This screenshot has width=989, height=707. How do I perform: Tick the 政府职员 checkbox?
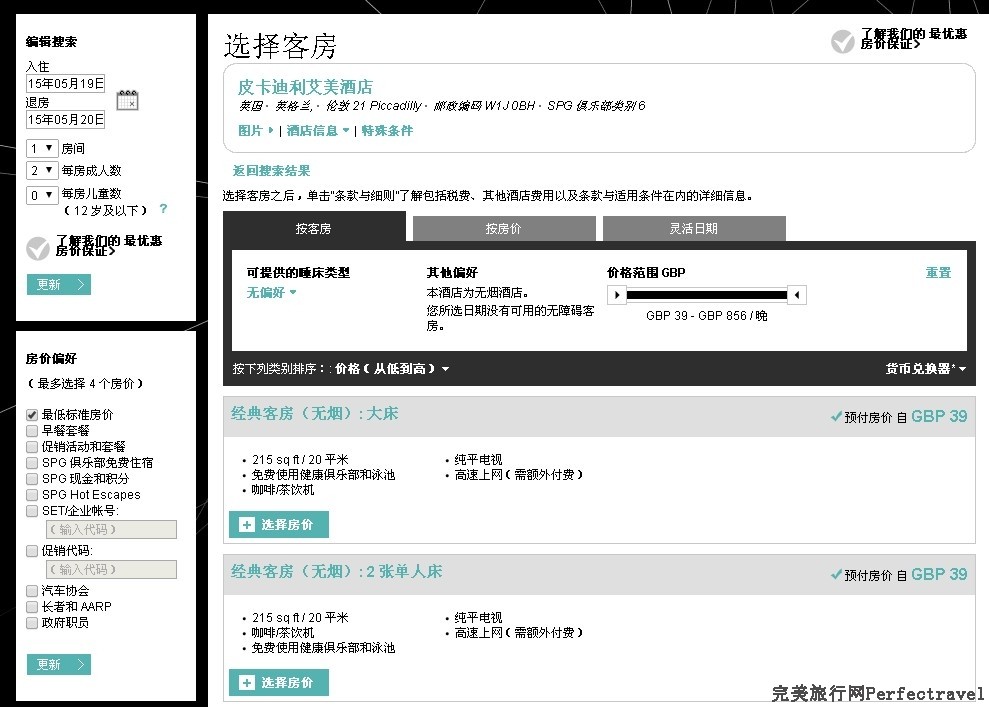coord(32,623)
